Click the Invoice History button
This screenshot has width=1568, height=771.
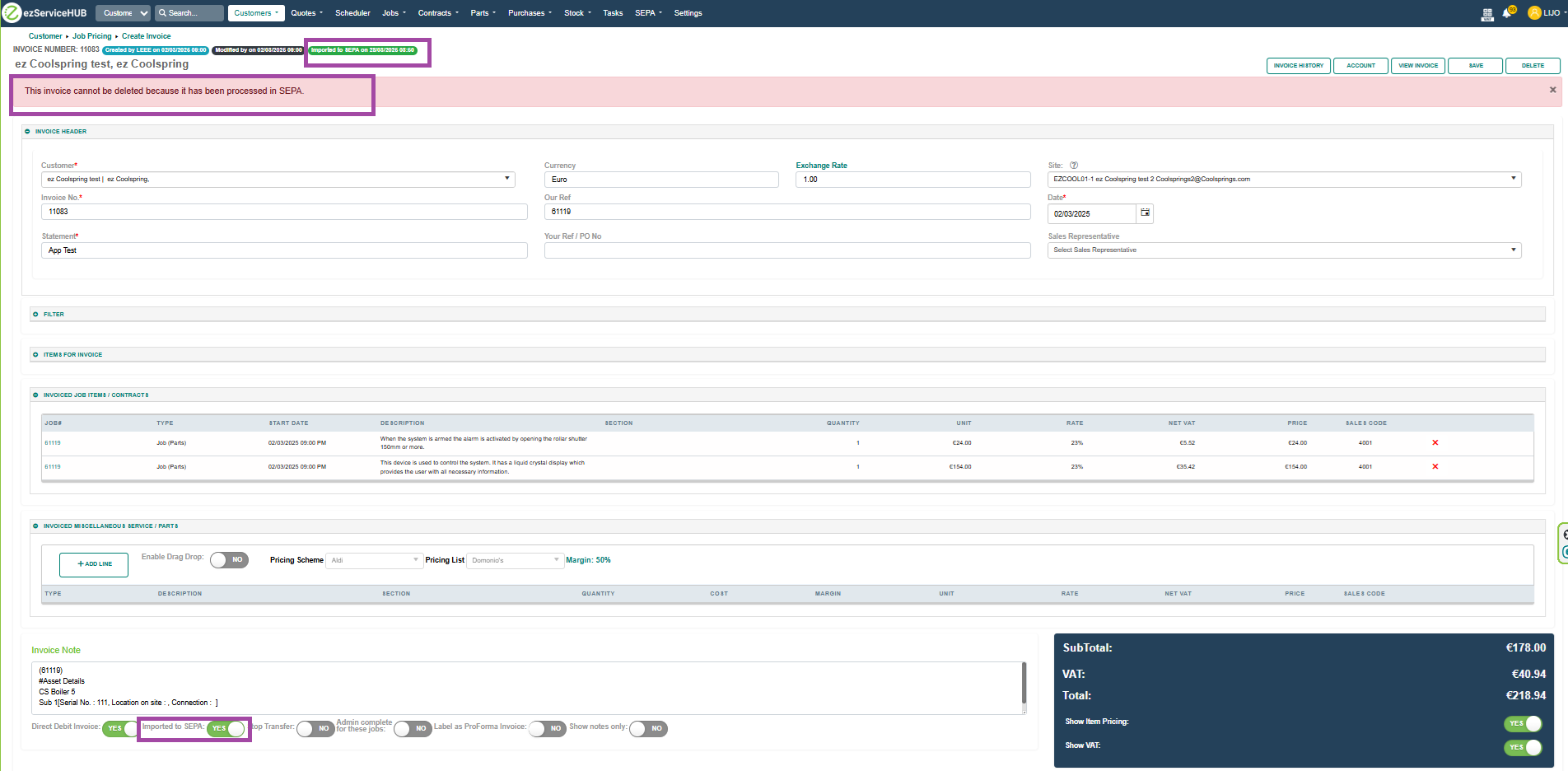click(1298, 66)
